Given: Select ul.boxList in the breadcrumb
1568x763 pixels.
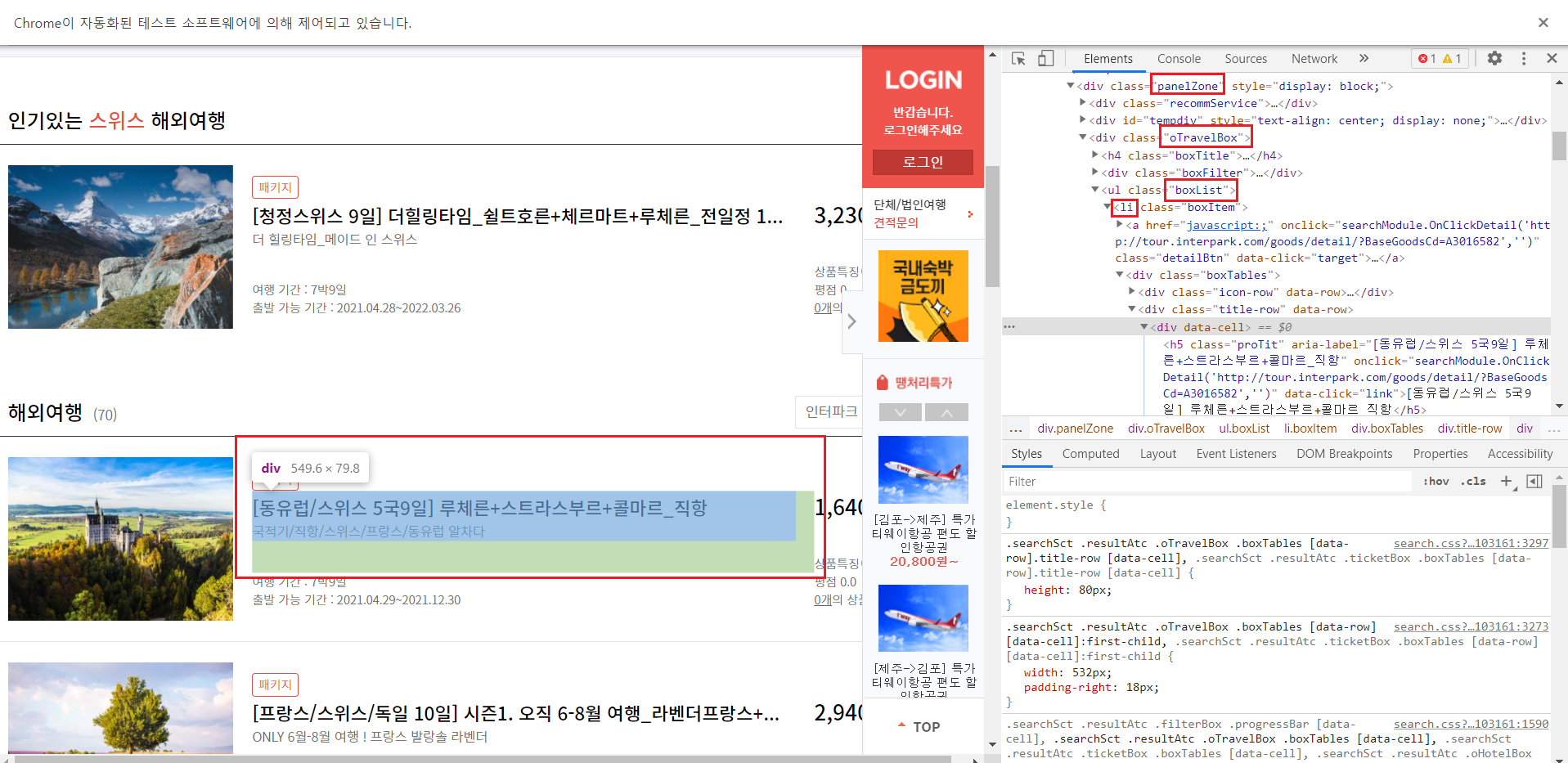Looking at the screenshot, I should [x=1244, y=429].
